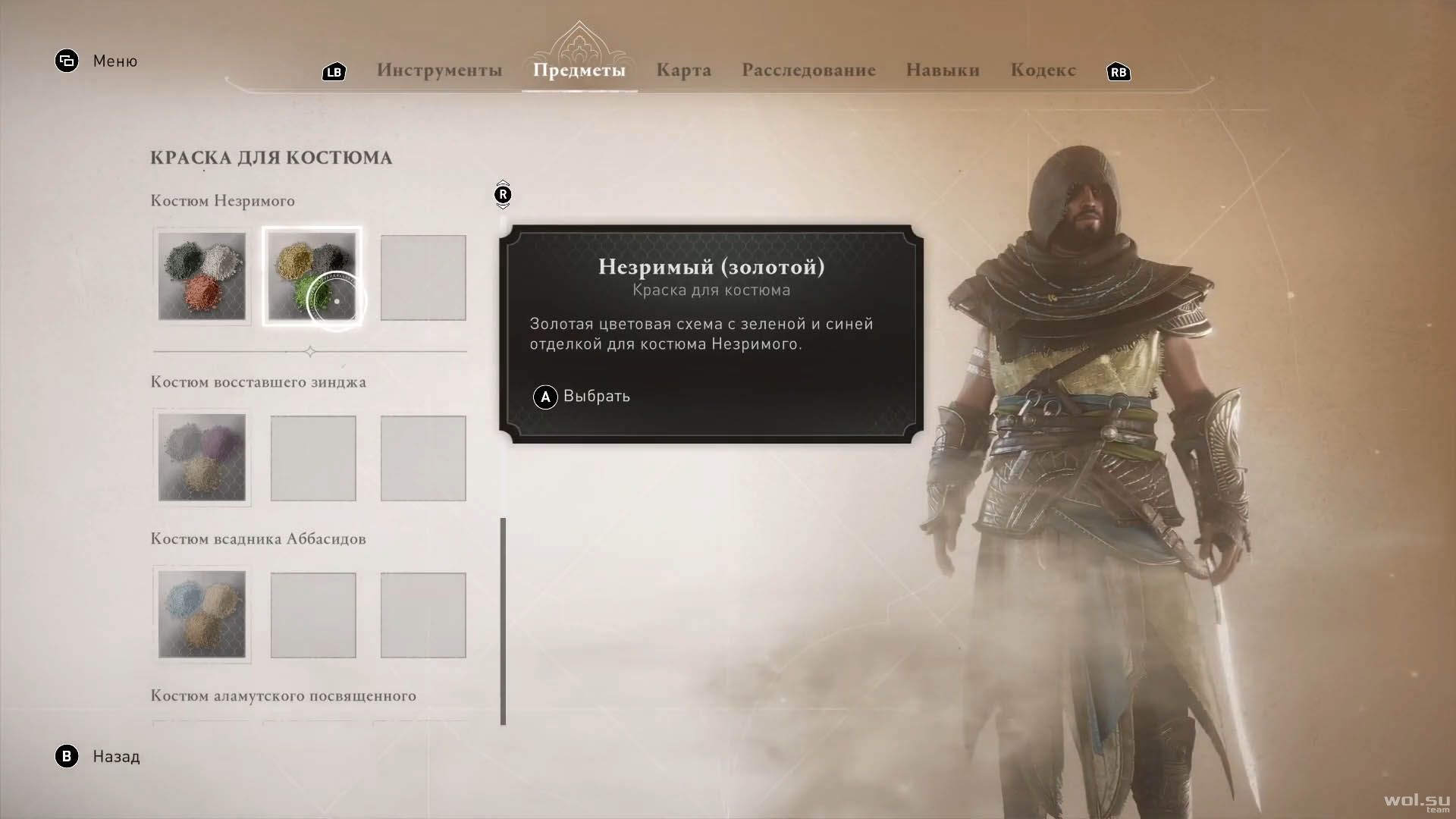
Task: Select the восставшего зинджа purple dye swatch
Action: (202, 457)
